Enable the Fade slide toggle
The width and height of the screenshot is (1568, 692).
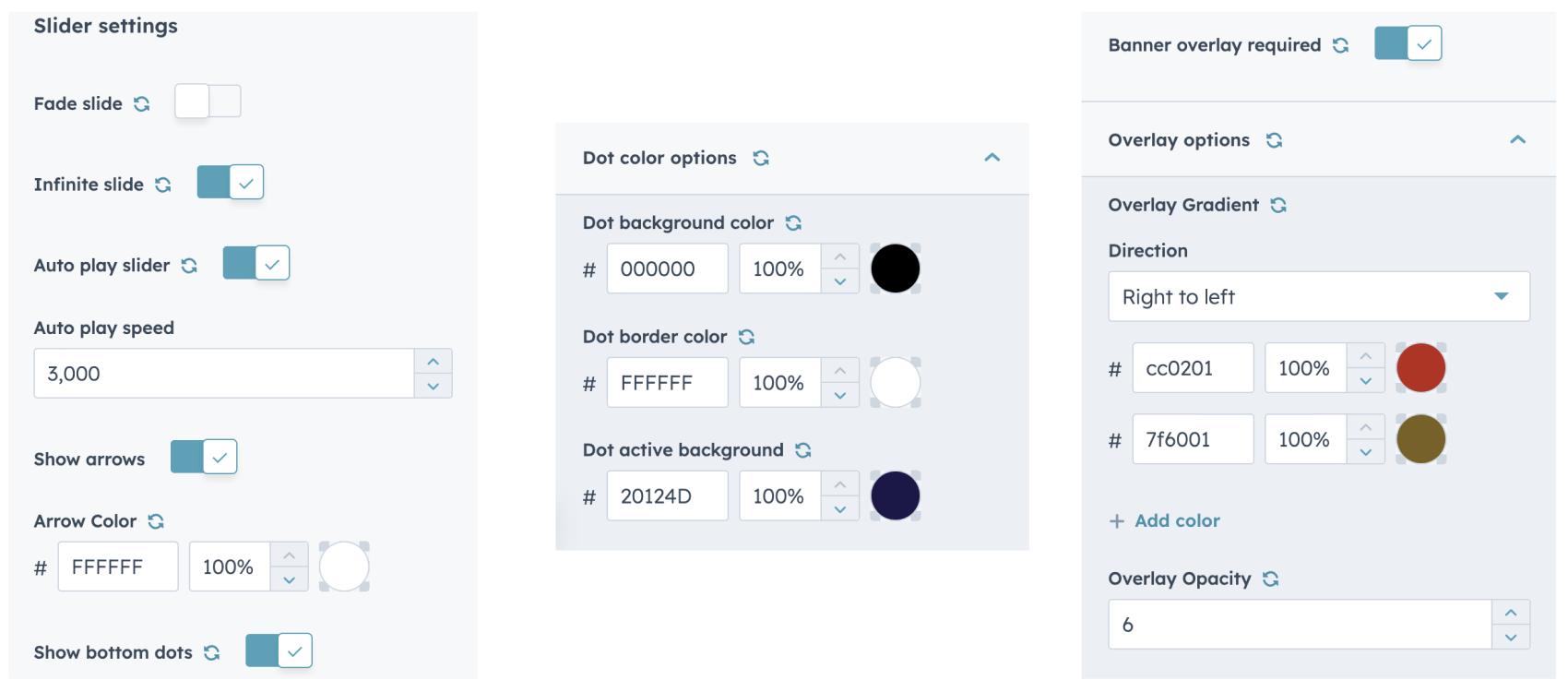tap(208, 101)
